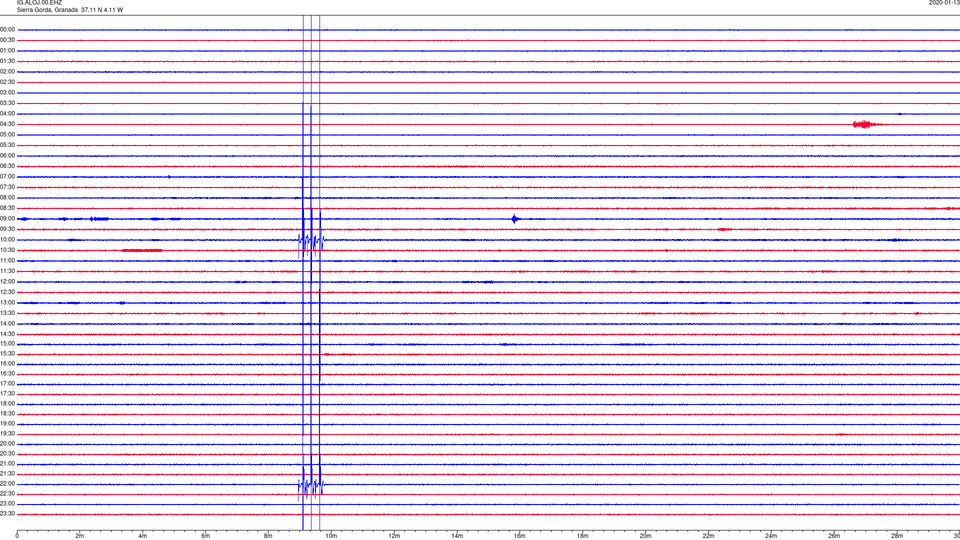Click the 11:30 time label

click(7, 271)
